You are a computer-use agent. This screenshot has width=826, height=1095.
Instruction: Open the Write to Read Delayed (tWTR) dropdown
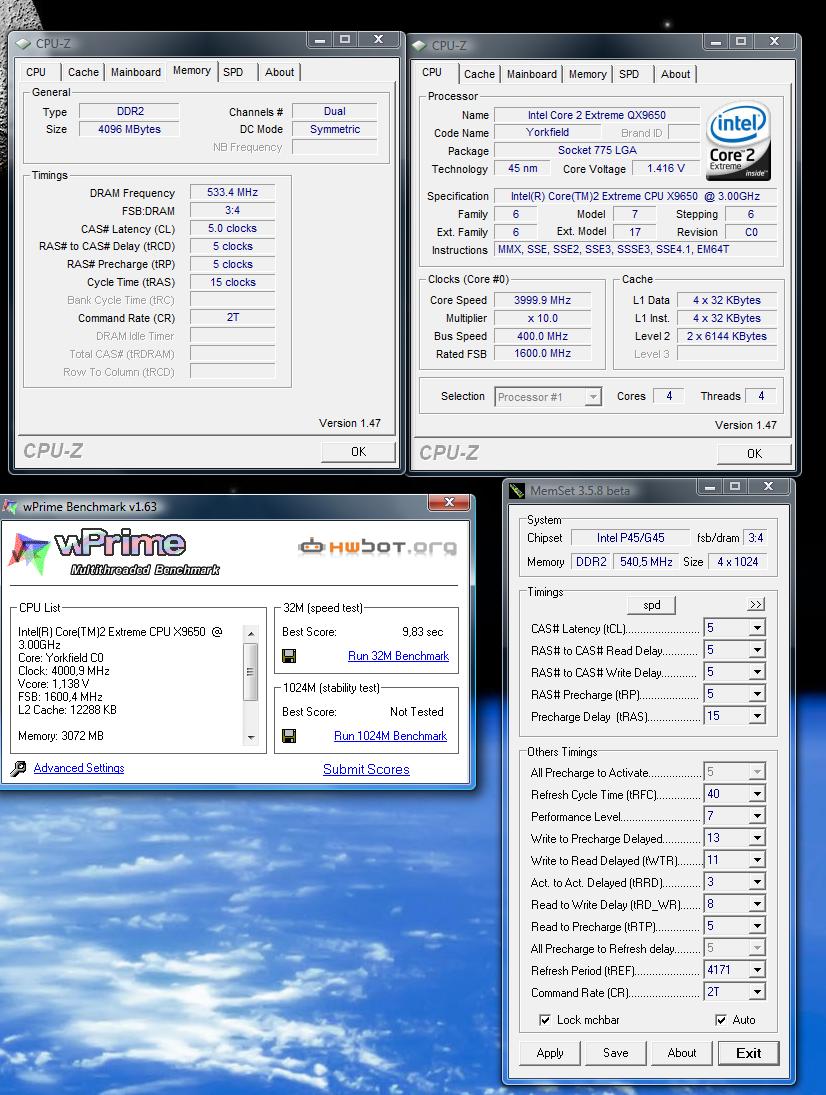click(x=757, y=860)
